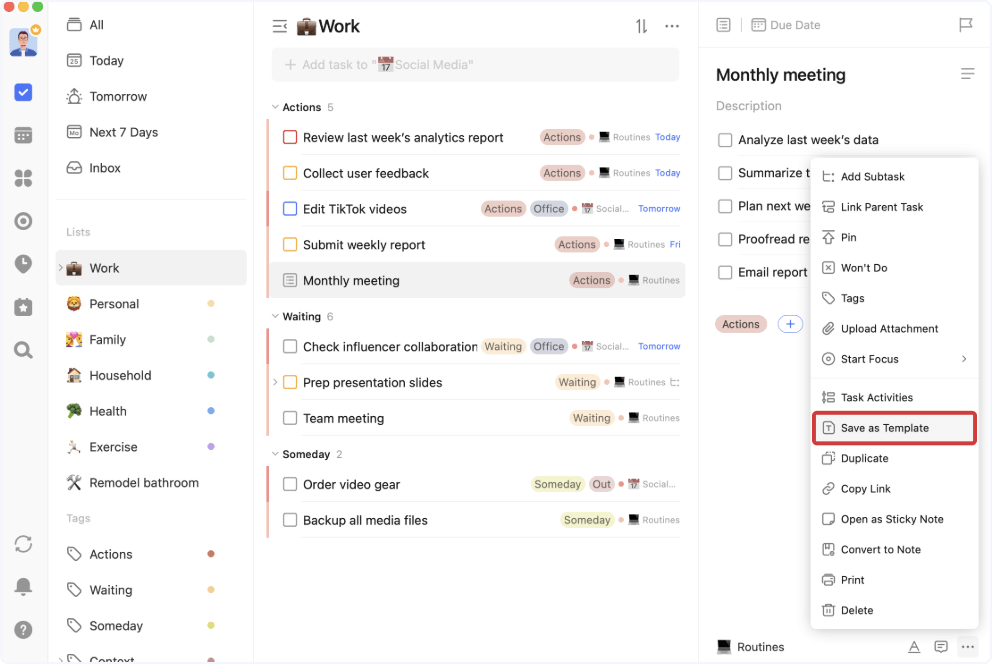Open the Inbox smart list

[x=104, y=168]
